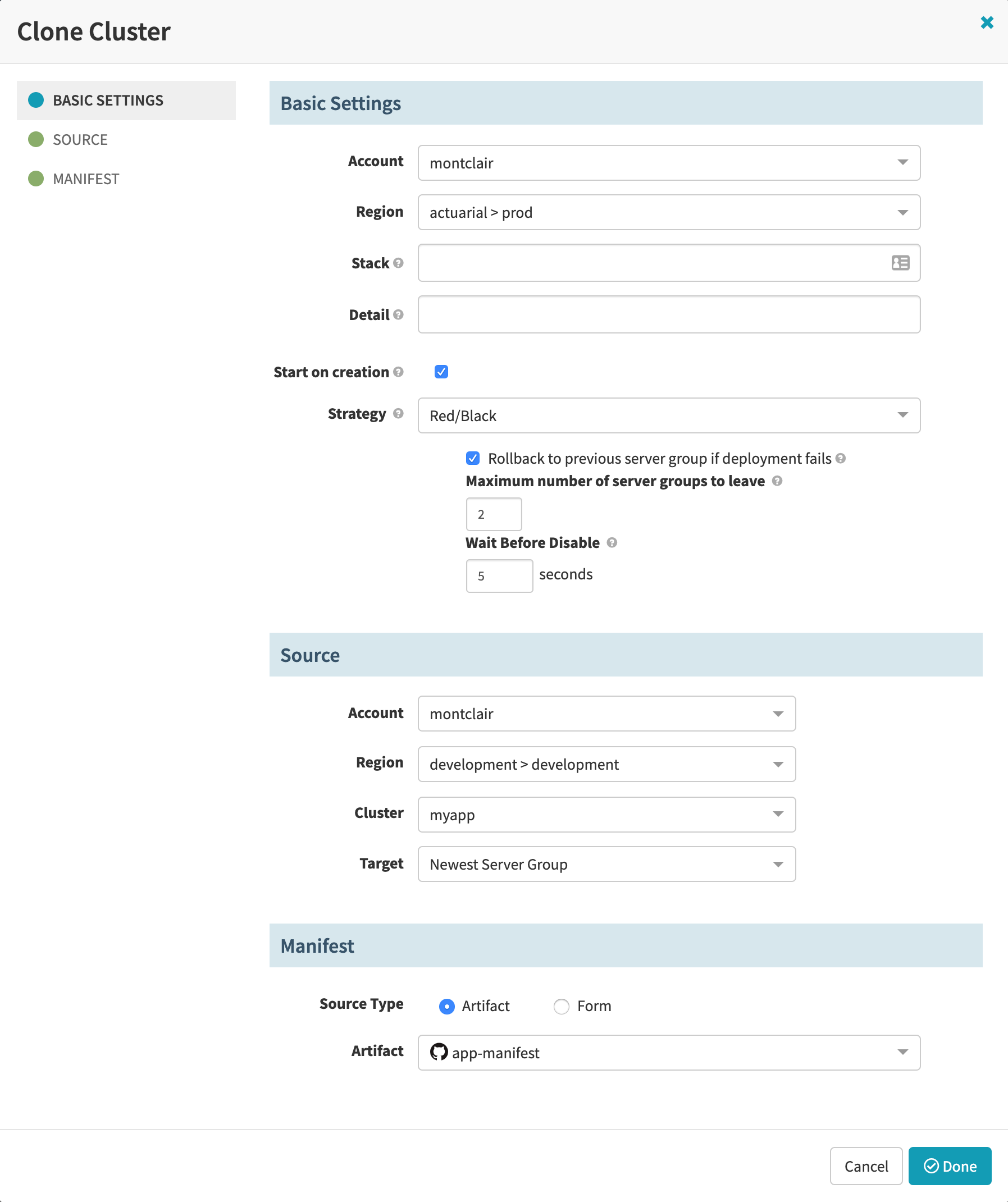The image size is (1008, 1202).
Task: Select the Form source type radio
Action: point(561,1006)
